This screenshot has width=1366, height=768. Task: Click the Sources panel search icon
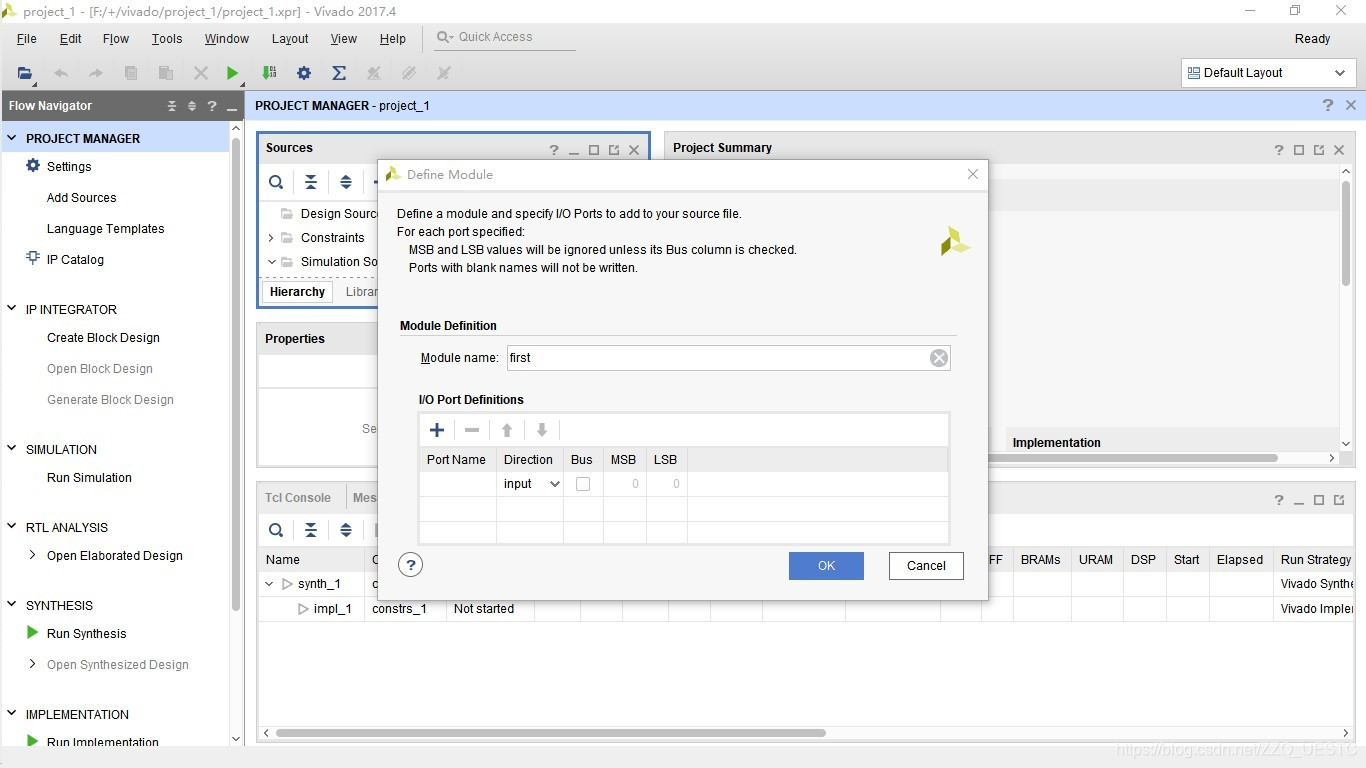276,182
